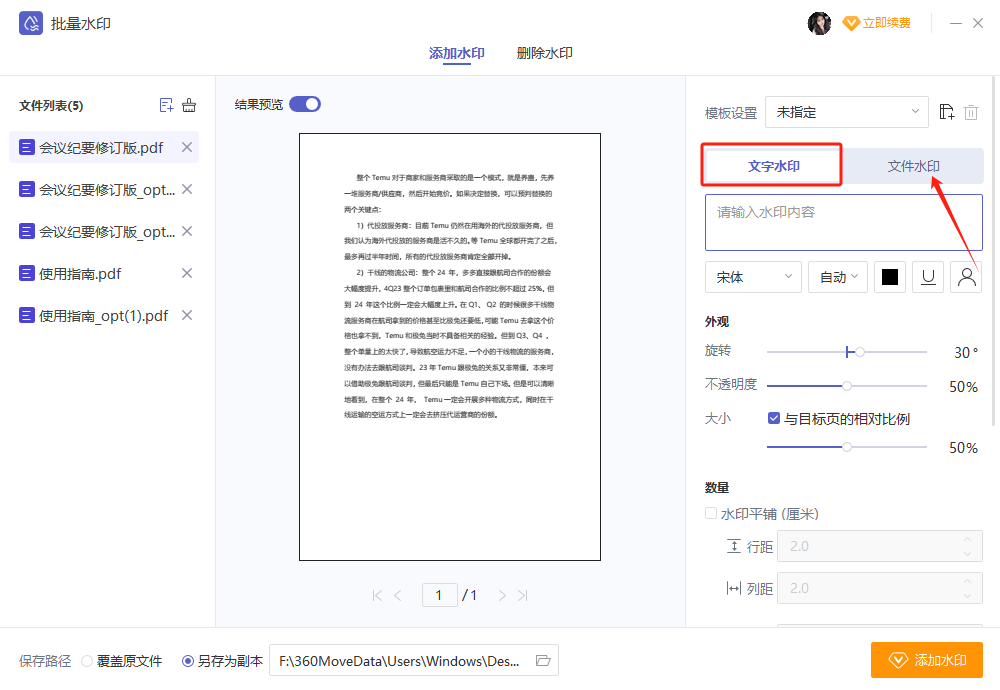Screen dimensions: 1000x690
Task: Remove 会议纪要修订版.pdf from the list
Action: (x=186, y=148)
